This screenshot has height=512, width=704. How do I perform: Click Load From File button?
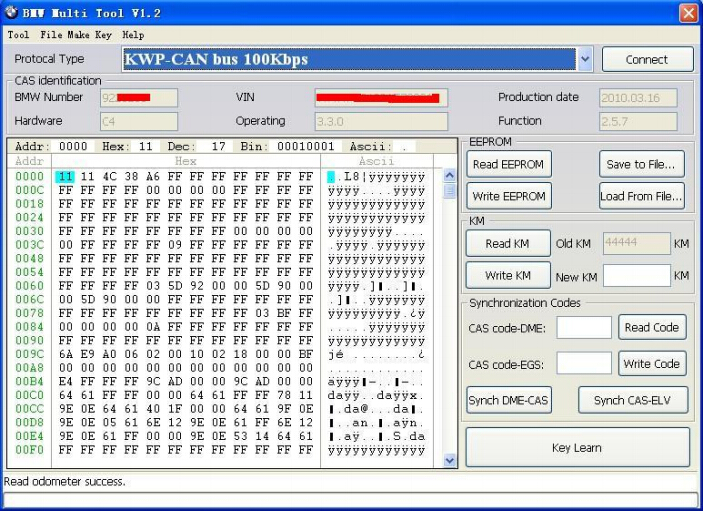coord(641,196)
